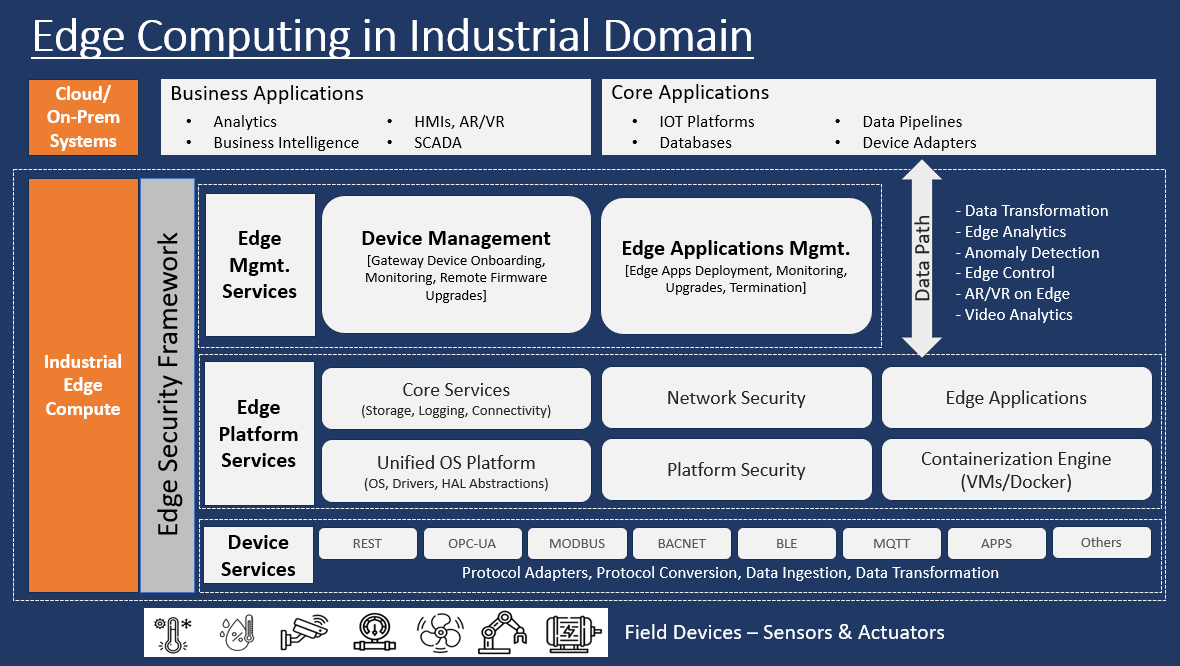Expand the Others protocol option
The width and height of the screenshot is (1180, 666).
(1101, 542)
